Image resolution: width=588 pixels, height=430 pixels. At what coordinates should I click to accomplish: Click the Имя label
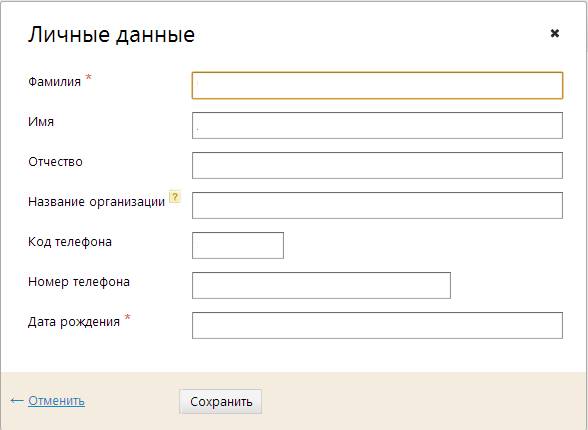click(x=41, y=121)
